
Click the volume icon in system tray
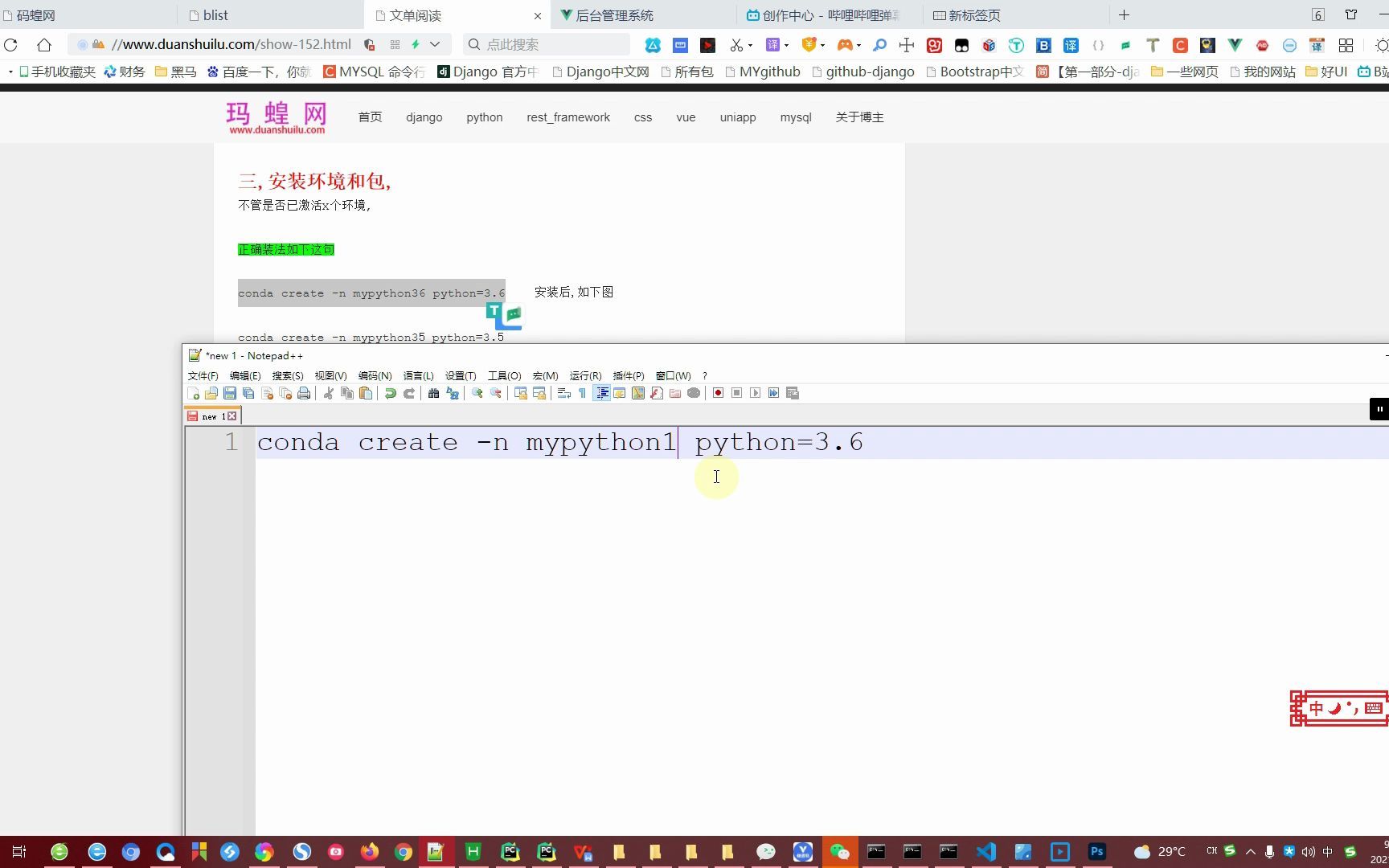click(x=1308, y=852)
